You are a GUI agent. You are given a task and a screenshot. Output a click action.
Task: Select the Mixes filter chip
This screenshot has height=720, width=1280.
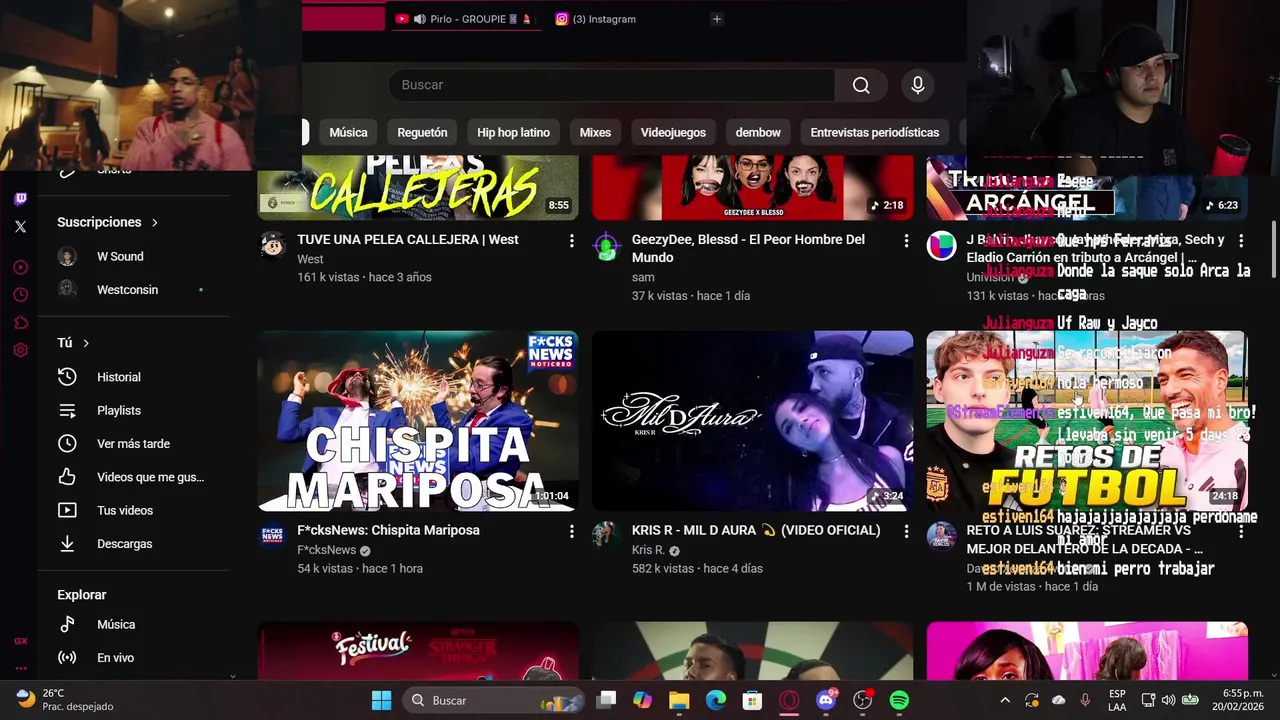(x=595, y=132)
